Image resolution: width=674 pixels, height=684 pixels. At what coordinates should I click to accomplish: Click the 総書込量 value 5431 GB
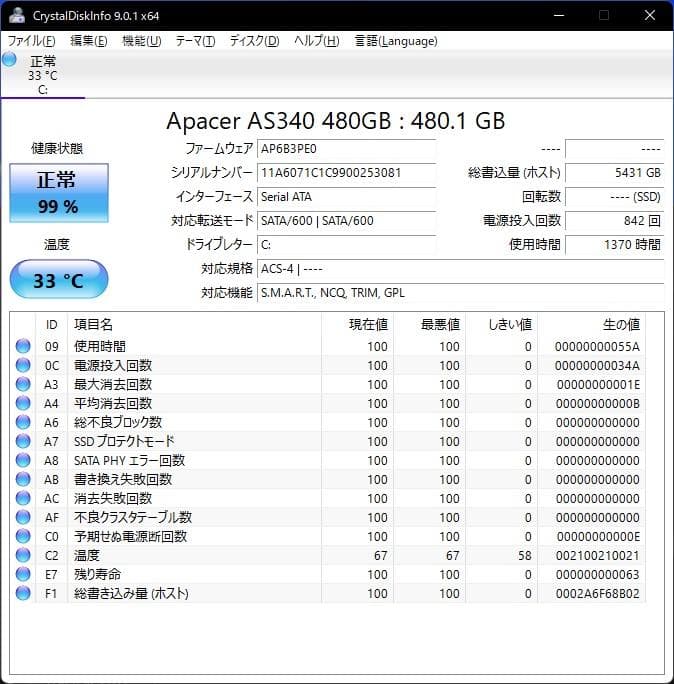click(x=615, y=173)
